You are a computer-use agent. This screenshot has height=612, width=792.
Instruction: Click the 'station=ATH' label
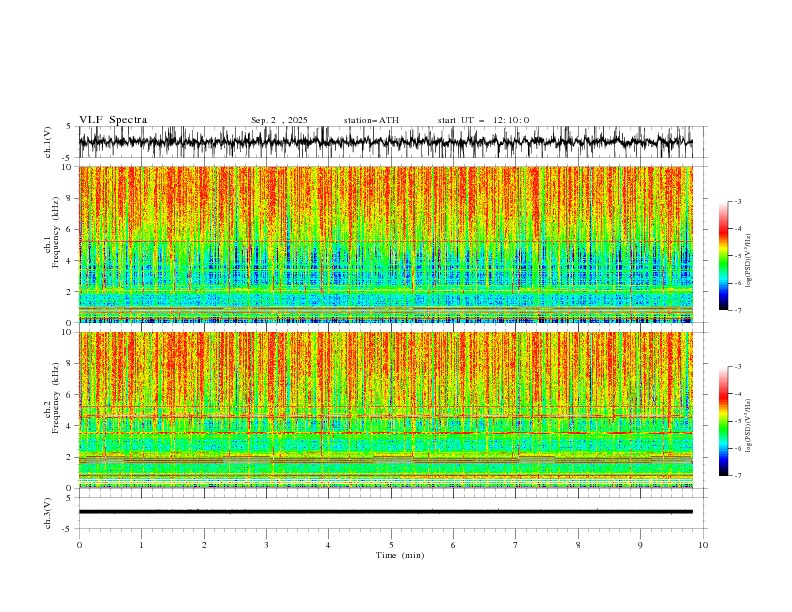tap(371, 120)
